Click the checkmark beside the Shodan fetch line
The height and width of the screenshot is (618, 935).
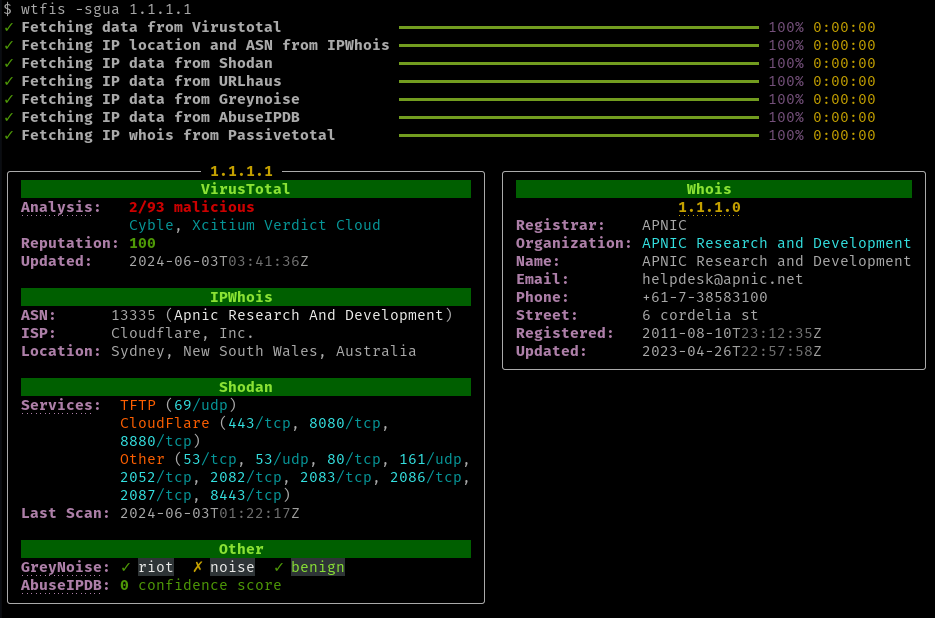10,63
